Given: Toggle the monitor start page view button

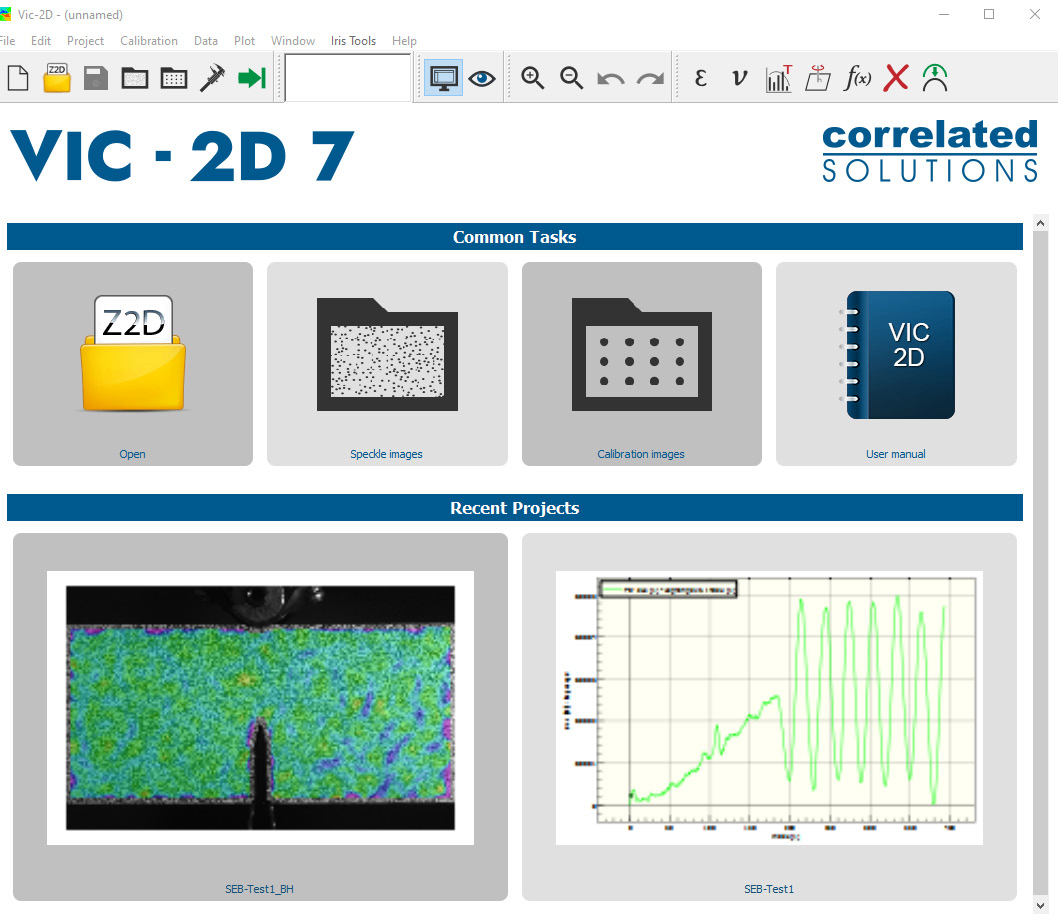Looking at the screenshot, I should click(443, 78).
